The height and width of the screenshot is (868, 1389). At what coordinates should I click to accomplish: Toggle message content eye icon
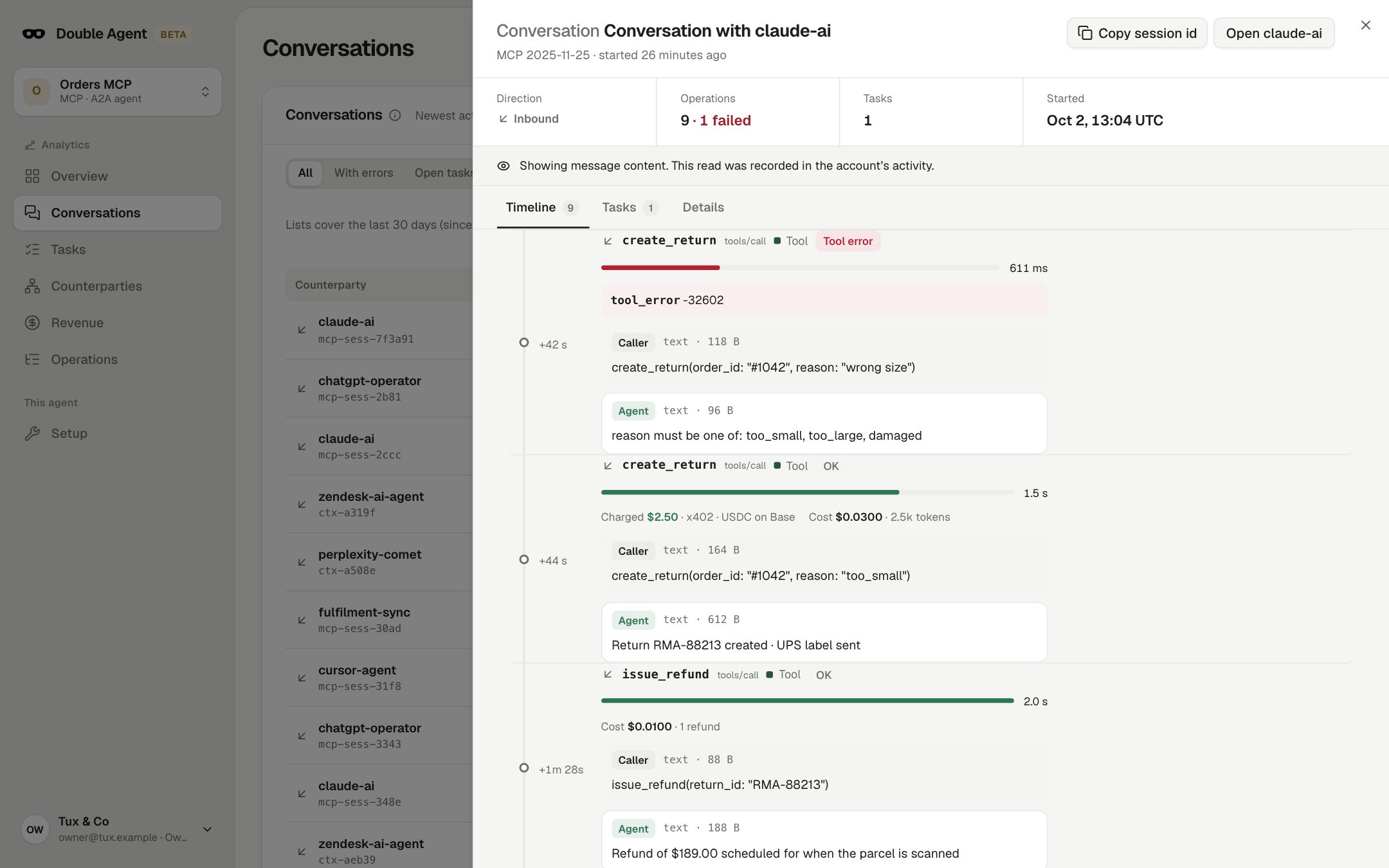click(x=504, y=166)
